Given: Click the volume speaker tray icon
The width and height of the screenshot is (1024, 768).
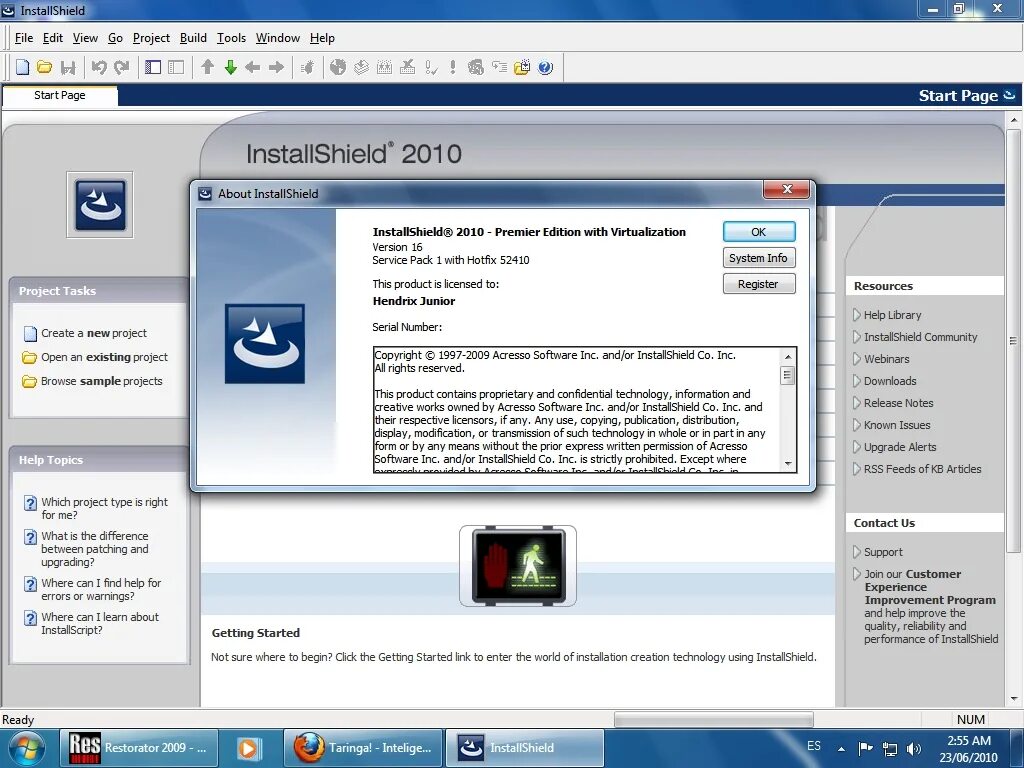Looking at the screenshot, I should point(914,748).
